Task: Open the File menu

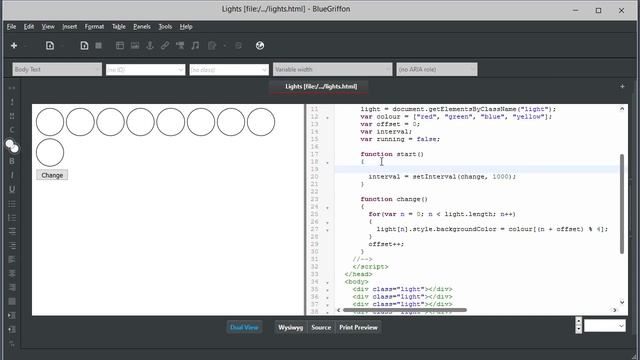Action: click(11, 27)
